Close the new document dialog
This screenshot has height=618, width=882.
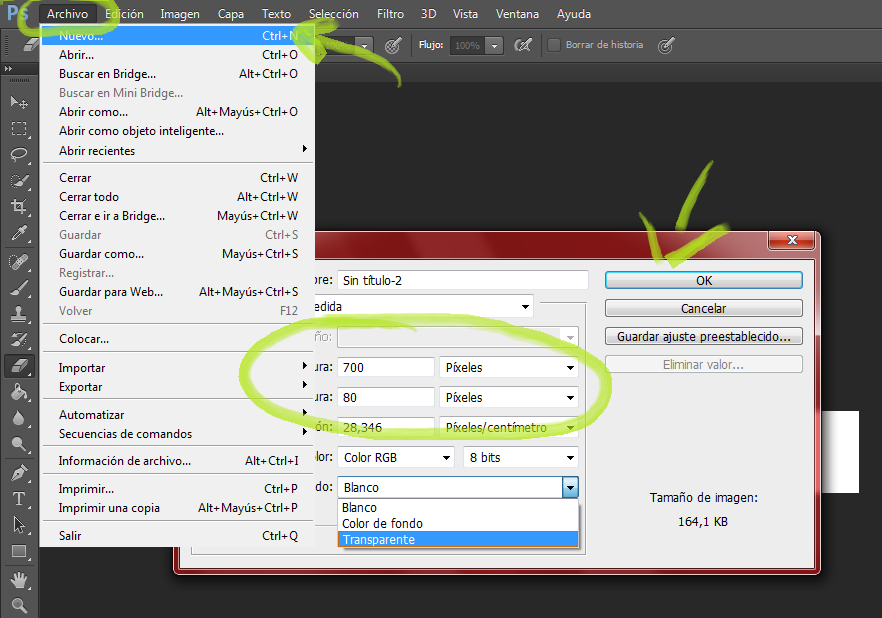point(792,240)
